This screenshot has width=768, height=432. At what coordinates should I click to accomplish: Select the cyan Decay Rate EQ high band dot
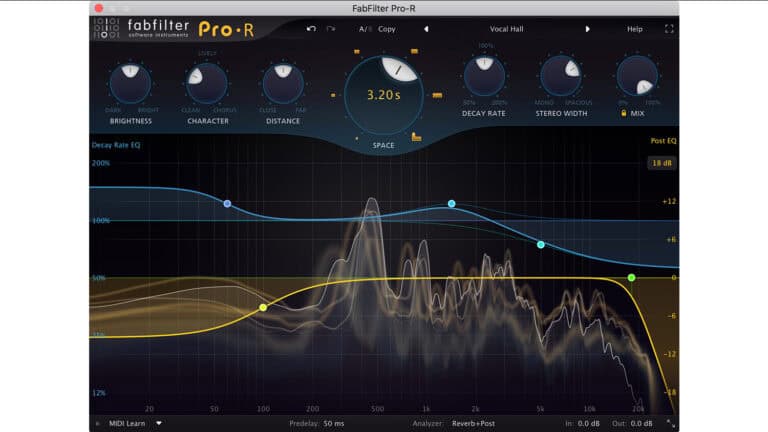[x=541, y=244]
